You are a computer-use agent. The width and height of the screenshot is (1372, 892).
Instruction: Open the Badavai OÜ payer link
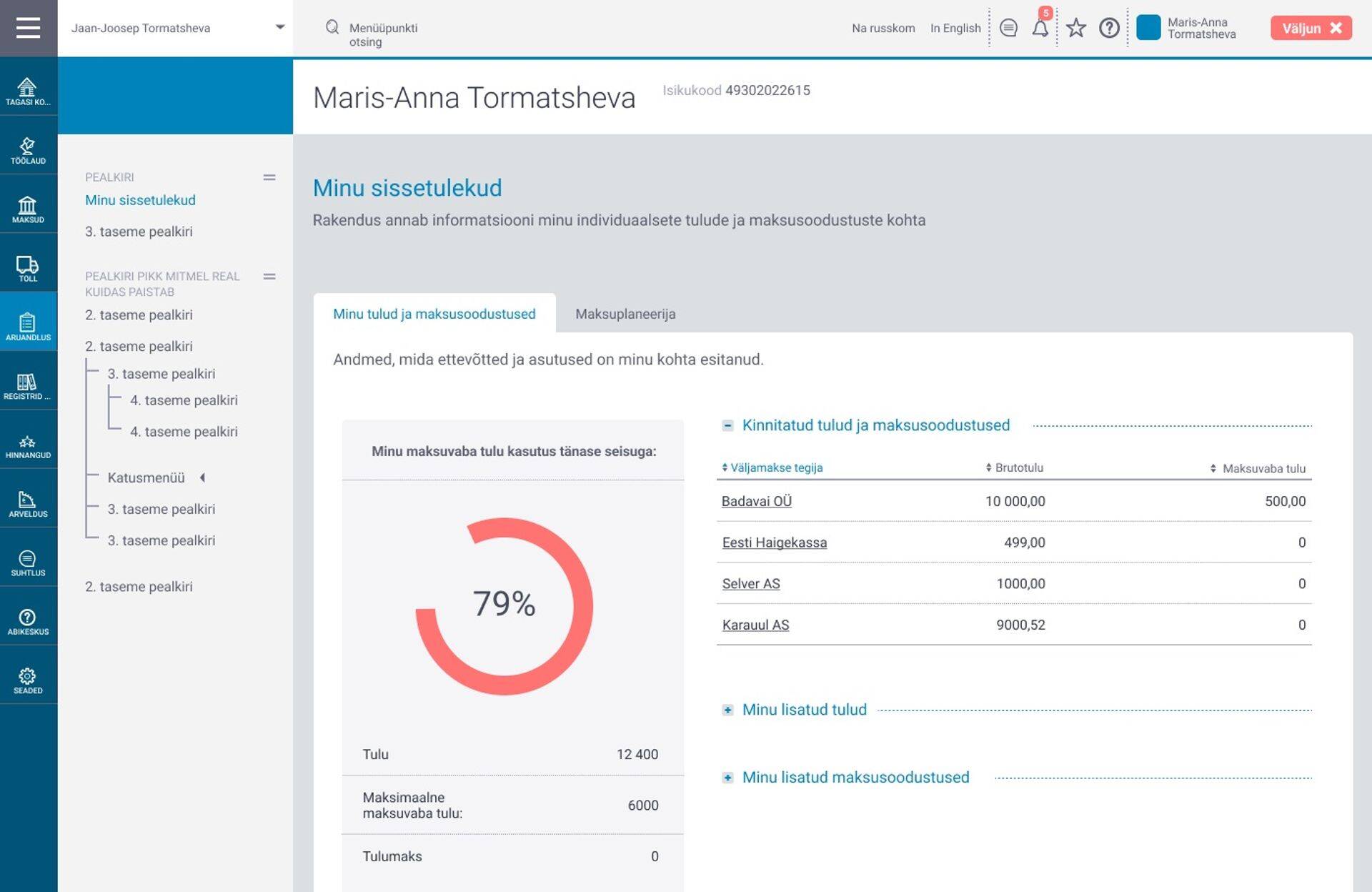click(756, 501)
